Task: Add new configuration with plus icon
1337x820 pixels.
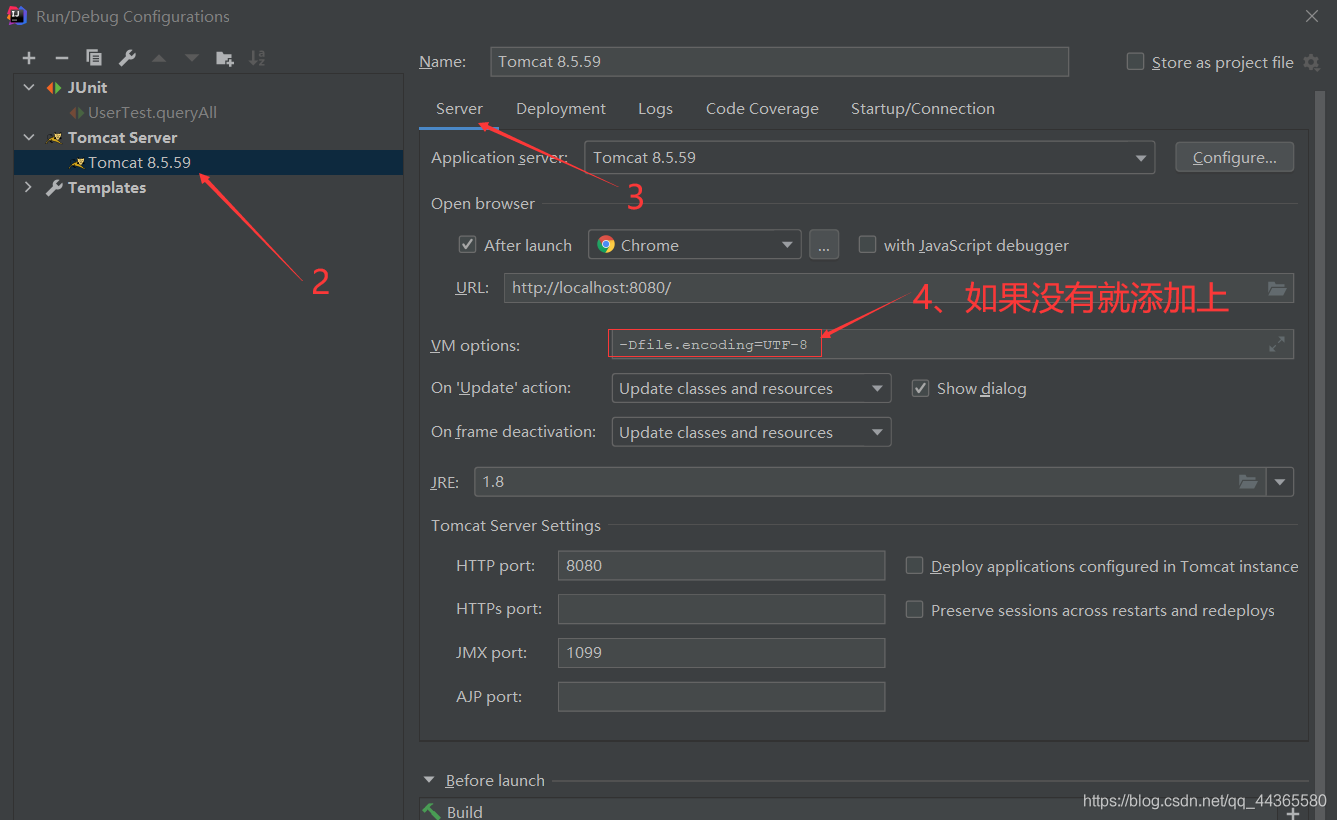Action: 29,59
